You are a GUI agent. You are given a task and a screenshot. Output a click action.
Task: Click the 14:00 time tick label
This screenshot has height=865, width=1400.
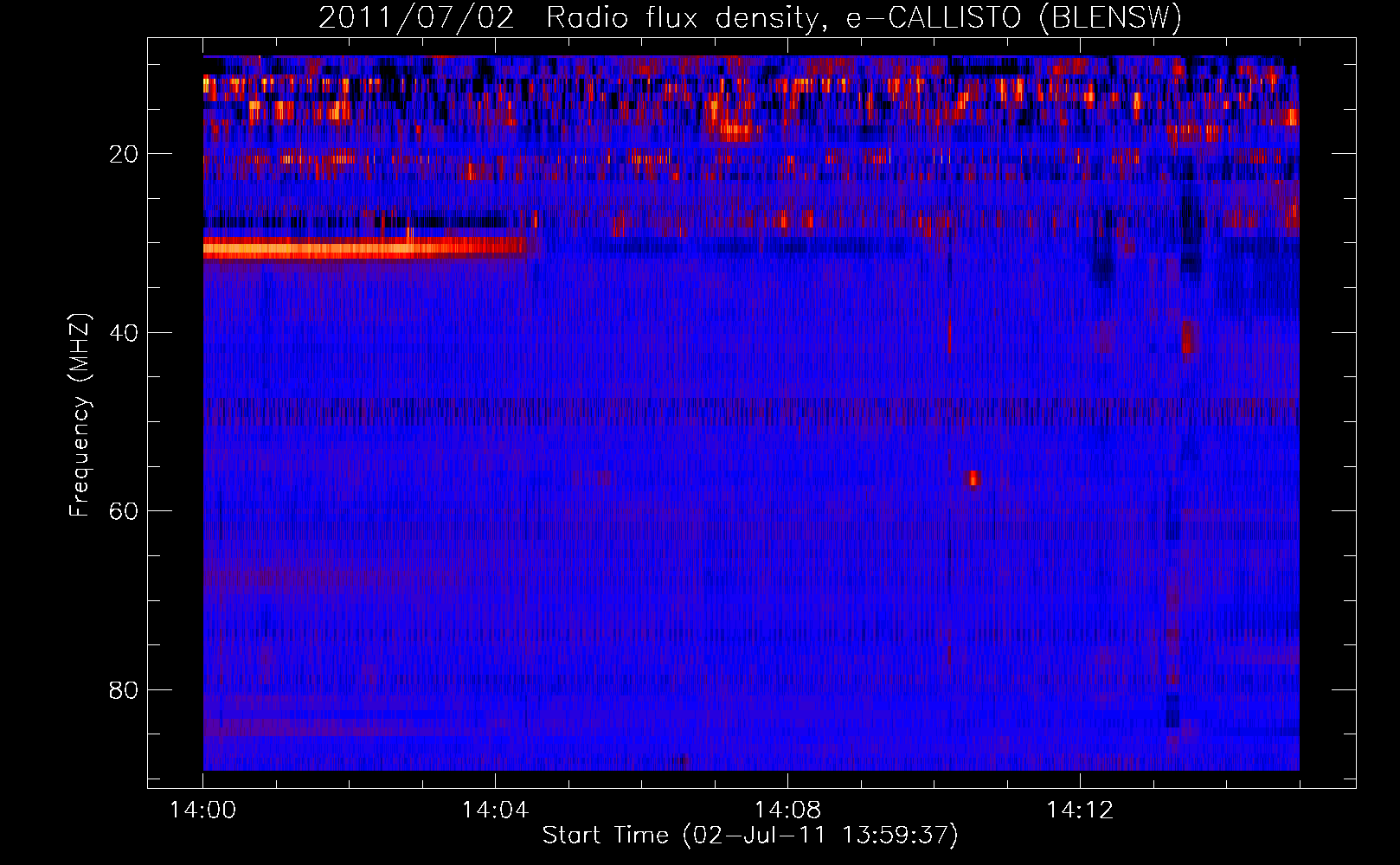pos(203,810)
